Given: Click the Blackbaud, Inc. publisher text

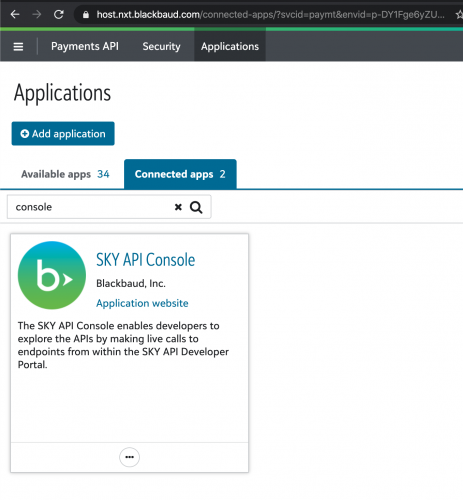Looking at the screenshot, I should coord(131,283).
